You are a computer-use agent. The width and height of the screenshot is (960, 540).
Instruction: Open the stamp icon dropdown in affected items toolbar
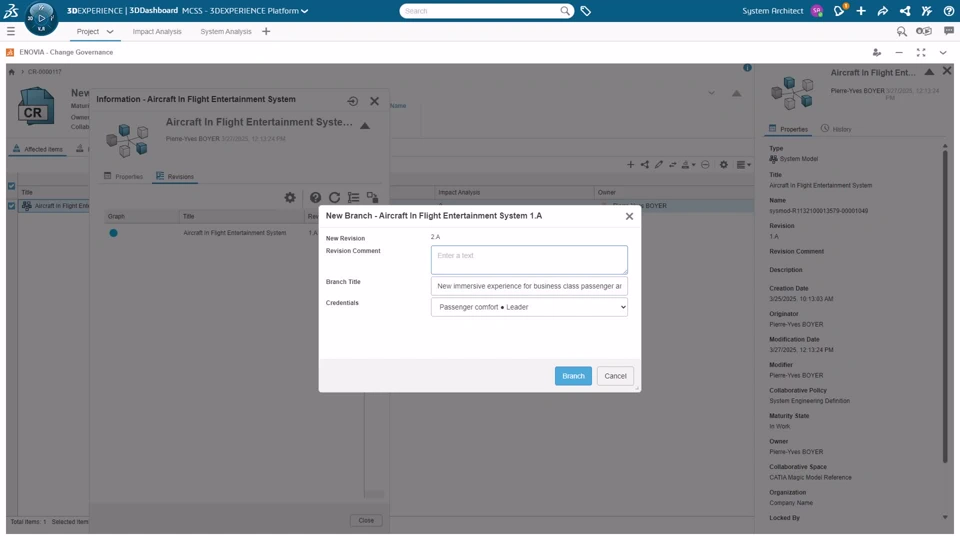[x=688, y=164]
